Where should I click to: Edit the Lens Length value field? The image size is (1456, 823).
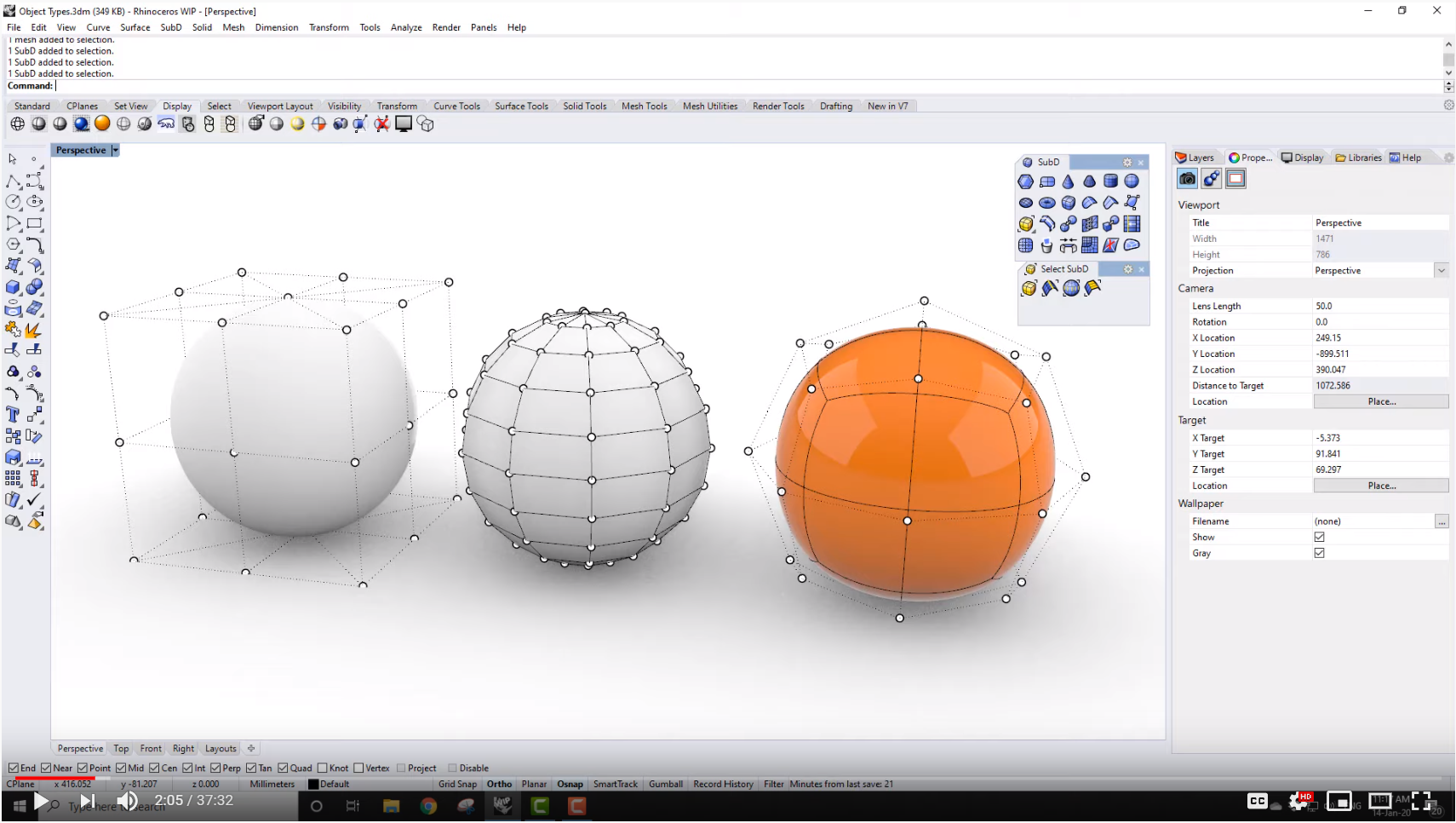tap(1380, 306)
